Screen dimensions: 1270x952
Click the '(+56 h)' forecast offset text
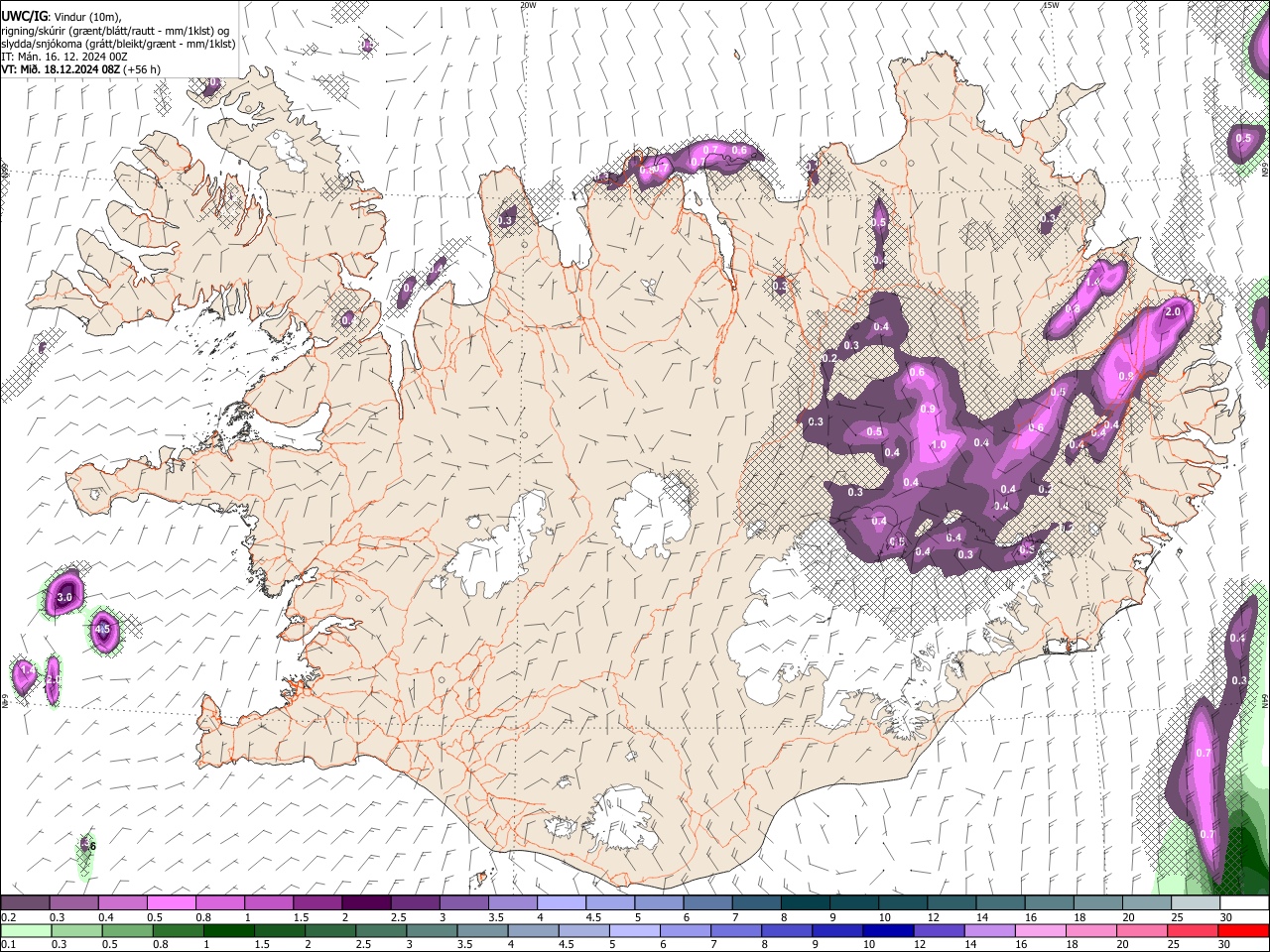click(142, 69)
